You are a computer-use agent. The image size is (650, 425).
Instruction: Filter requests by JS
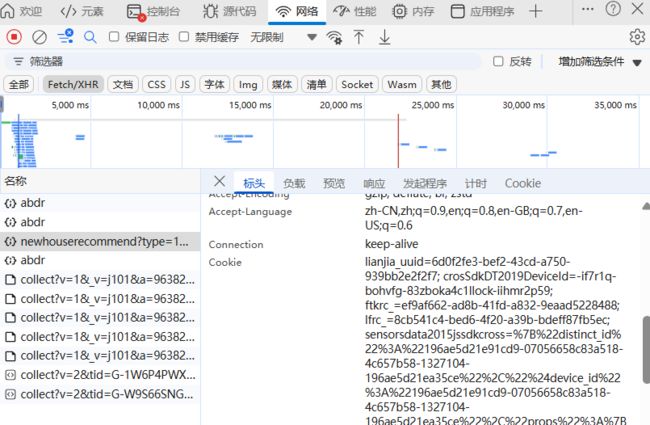(x=185, y=85)
